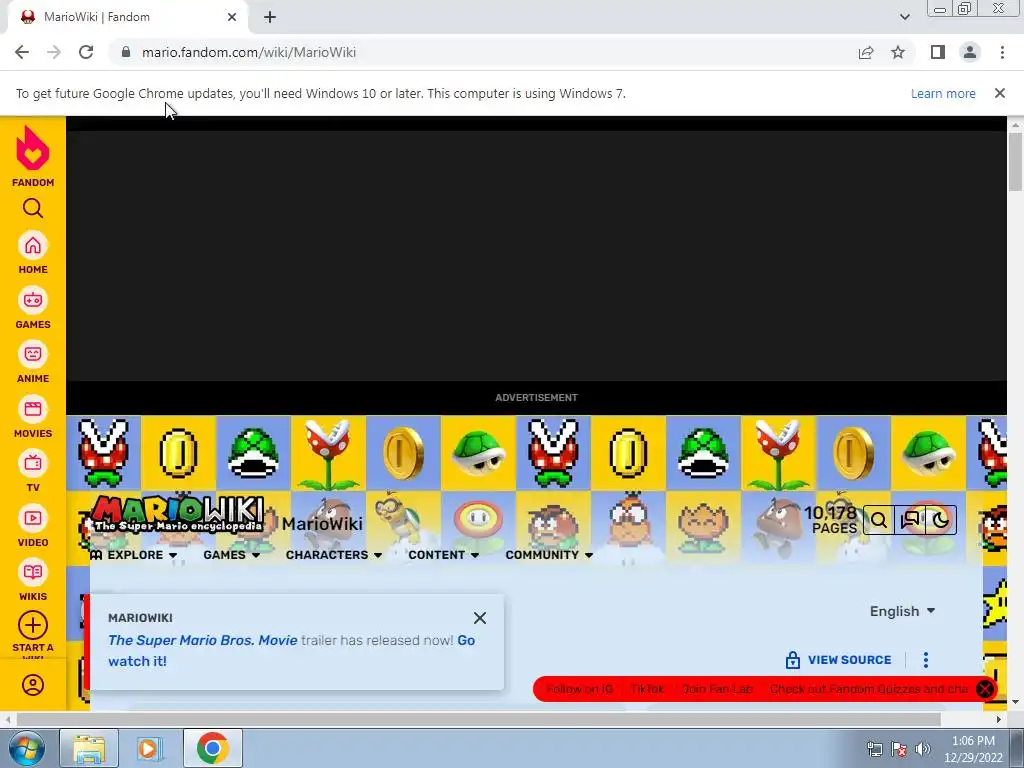Open the English language dropdown
This screenshot has height=768, width=1024.
pyautogui.click(x=903, y=611)
